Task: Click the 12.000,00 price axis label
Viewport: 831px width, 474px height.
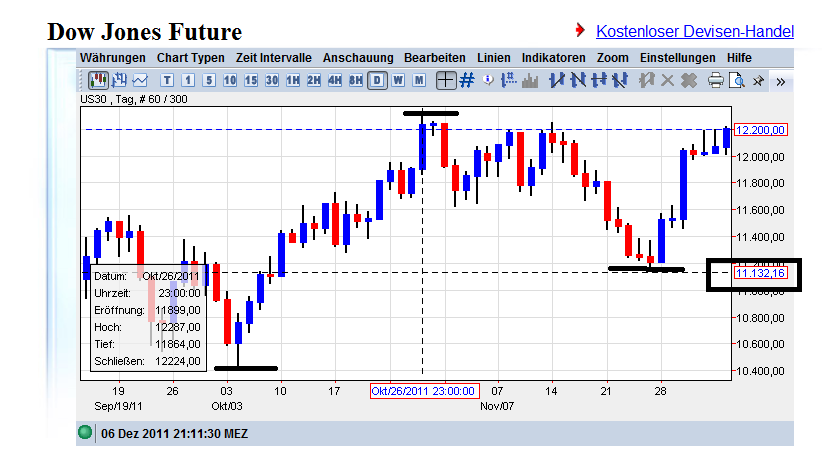Action: click(x=761, y=157)
